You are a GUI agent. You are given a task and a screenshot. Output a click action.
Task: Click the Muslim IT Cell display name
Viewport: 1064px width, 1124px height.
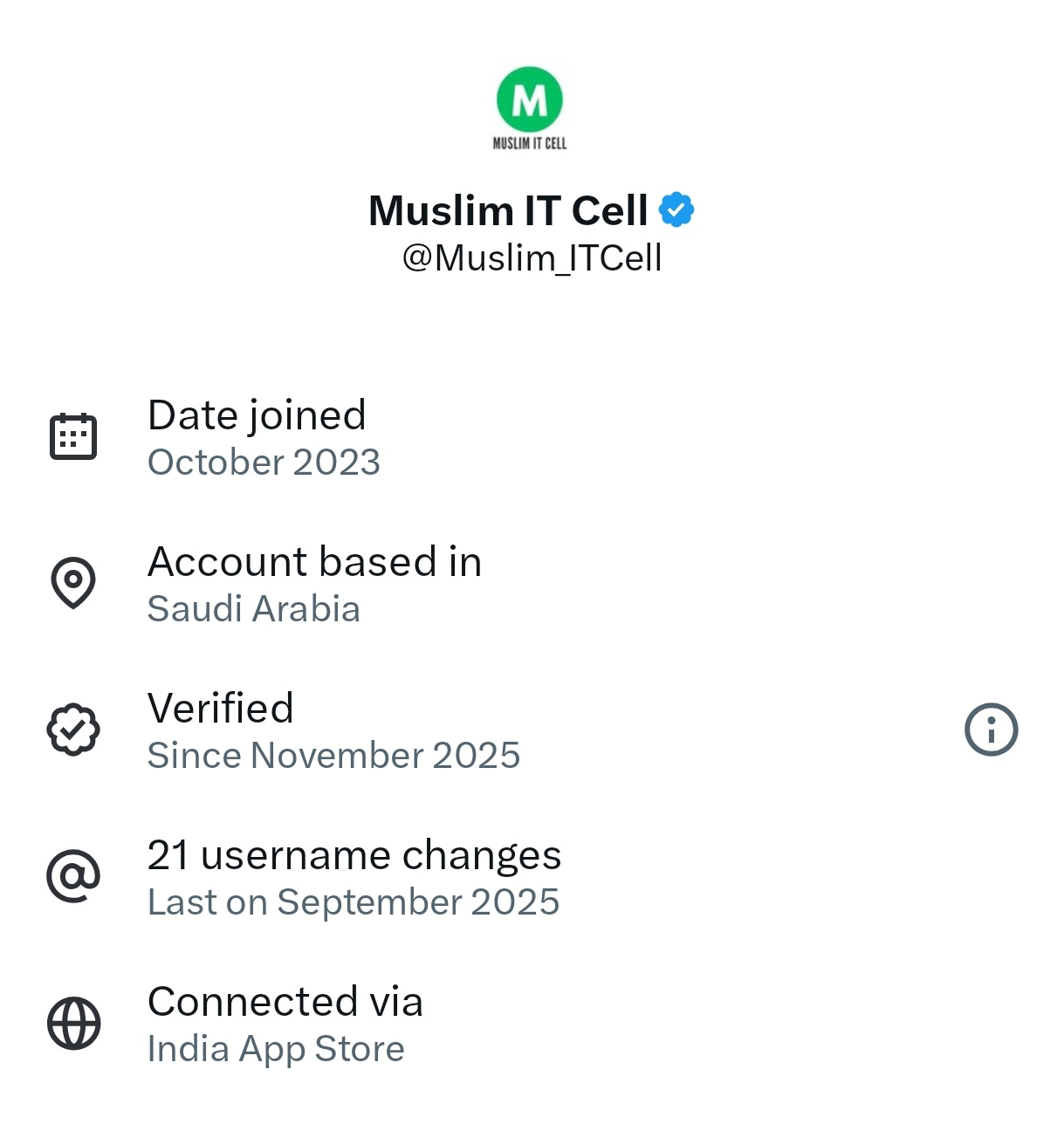pyautogui.click(x=508, y=210)
